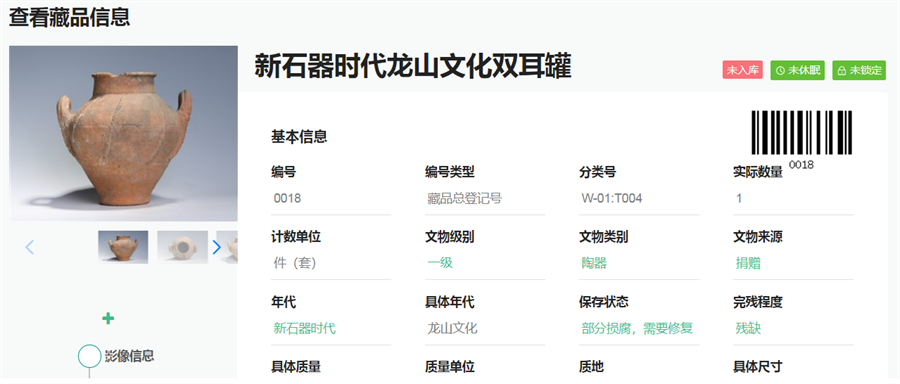Image resolution: width=900 pixels, height=384 pixels.
Task: Click the 具体年代 field 龙山文化
Action: tap(485, 329)
